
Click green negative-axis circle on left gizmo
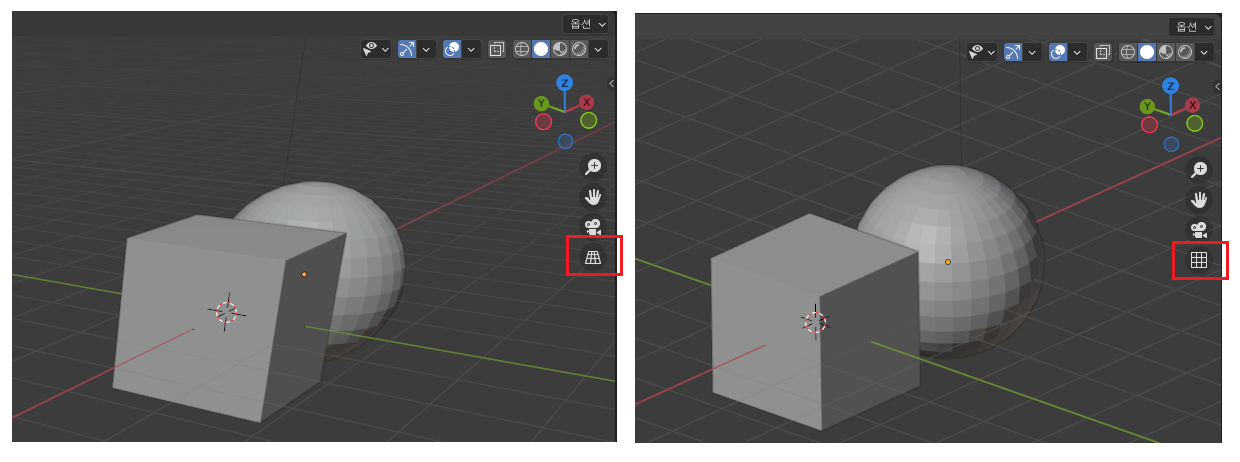point(589,120)
